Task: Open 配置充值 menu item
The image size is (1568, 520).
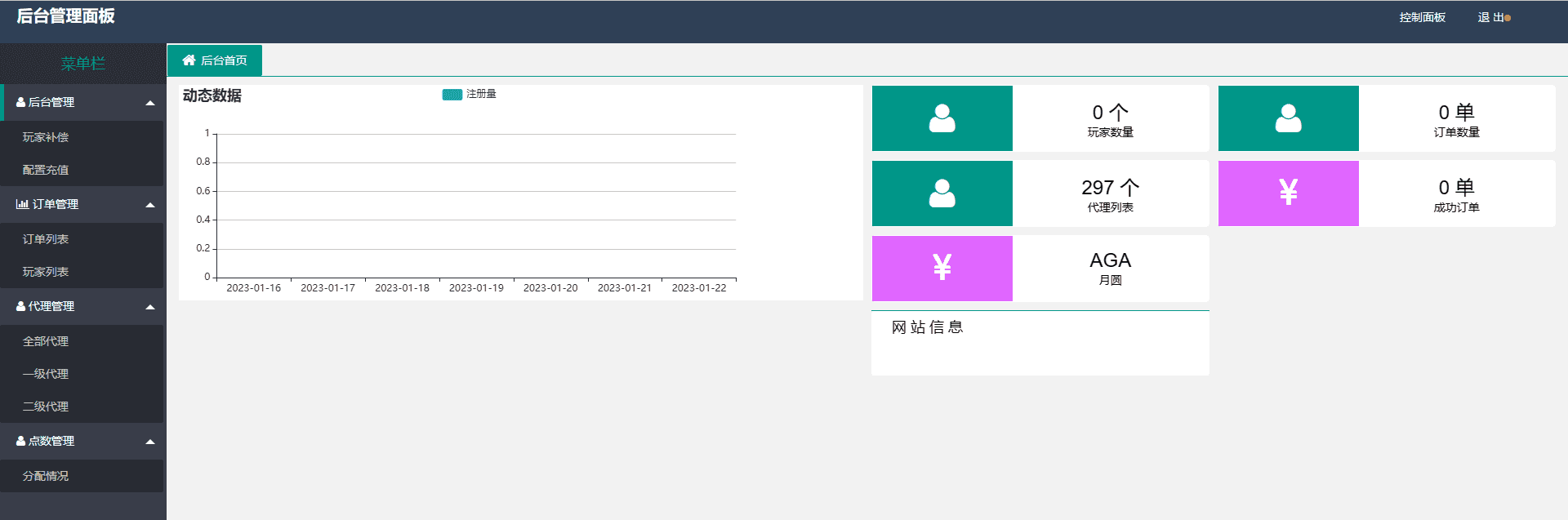Action: (82, 170)
